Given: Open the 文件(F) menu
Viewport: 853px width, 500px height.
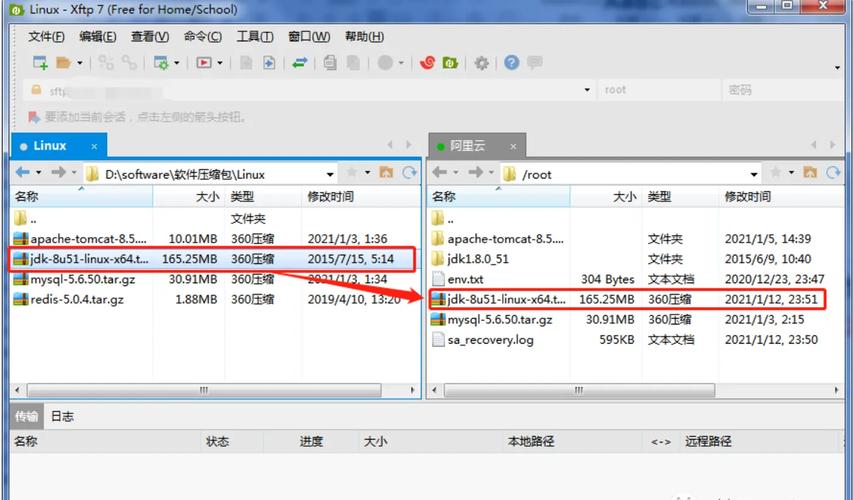Looking at the screenshot, I should point(46,36).
